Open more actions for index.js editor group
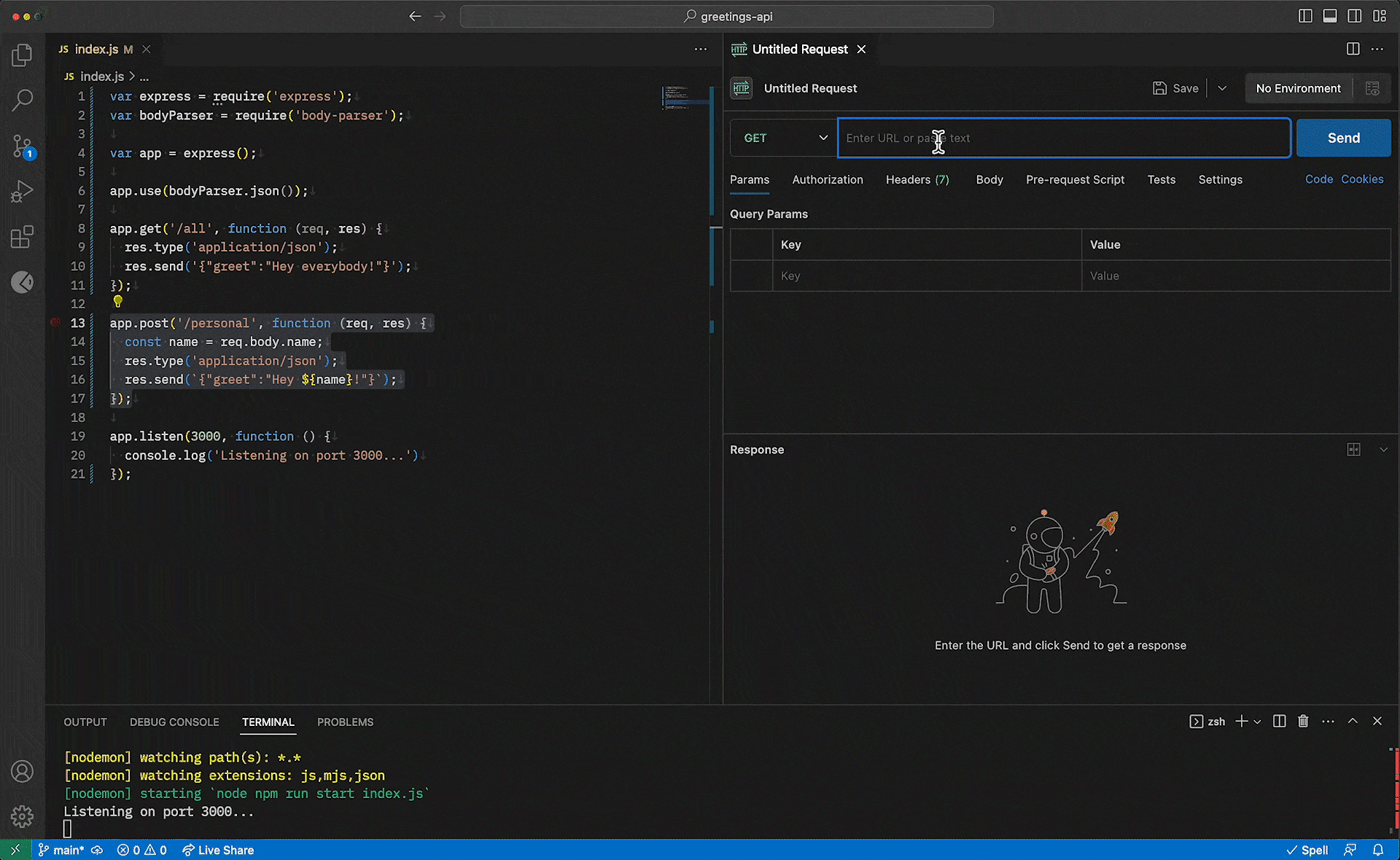 coord(701,49)
